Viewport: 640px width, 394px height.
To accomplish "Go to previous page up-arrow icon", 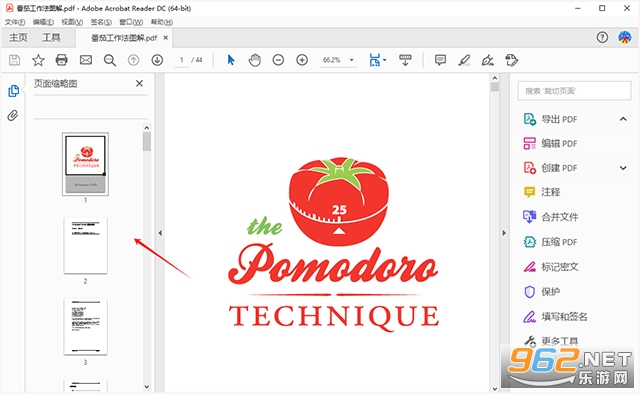I will [133, 60].
